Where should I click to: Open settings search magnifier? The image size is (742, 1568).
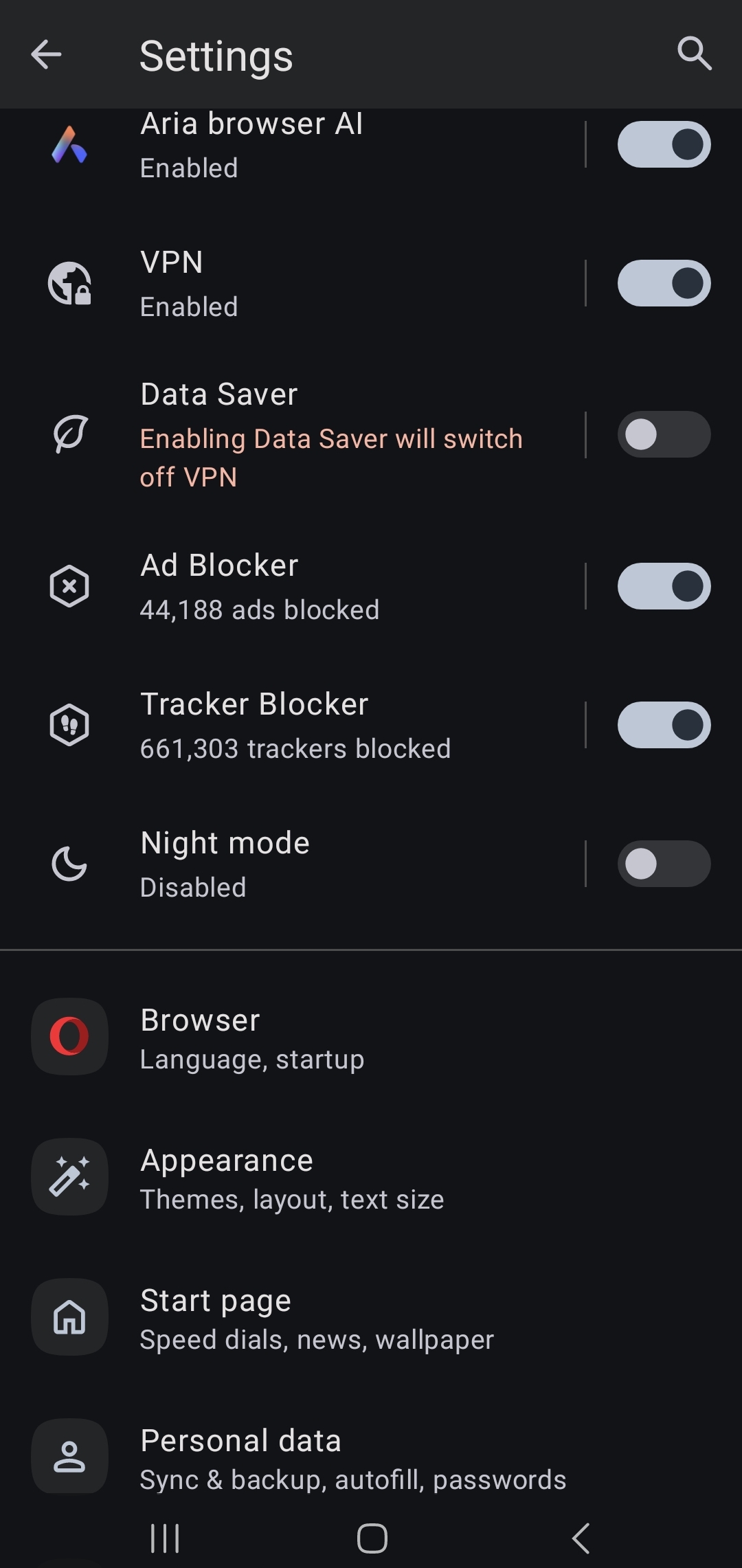pyautogui.click(x=694, y=54)
